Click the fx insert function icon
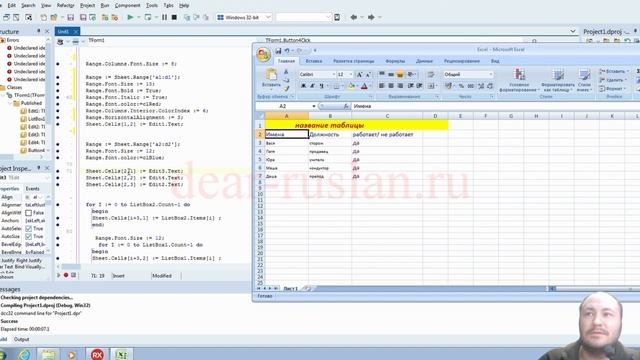640x360 pixels. (346, 106)
